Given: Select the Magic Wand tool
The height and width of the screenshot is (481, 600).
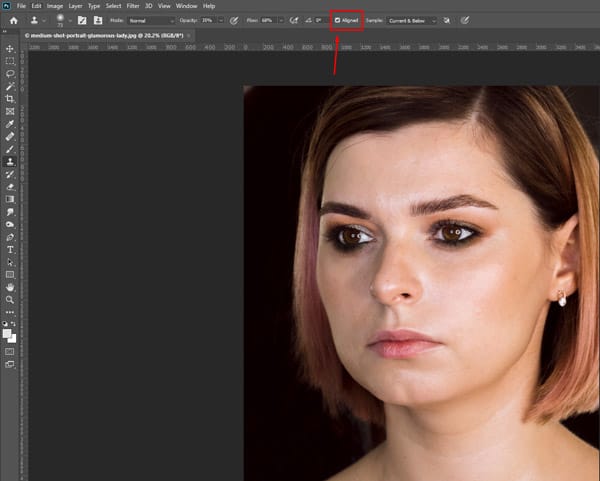Looking at the screenshot, I should pos(10,86).
